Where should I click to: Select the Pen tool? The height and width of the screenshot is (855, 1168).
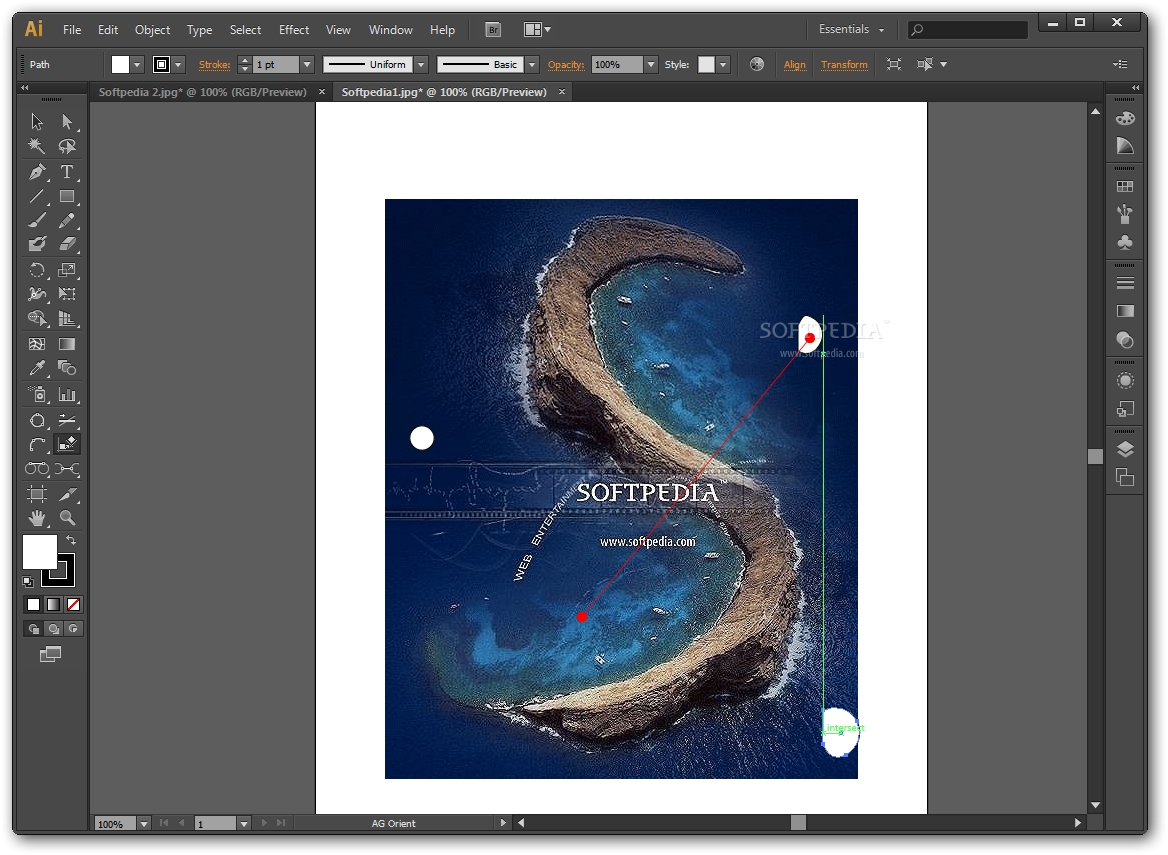(x=36, y=172)
